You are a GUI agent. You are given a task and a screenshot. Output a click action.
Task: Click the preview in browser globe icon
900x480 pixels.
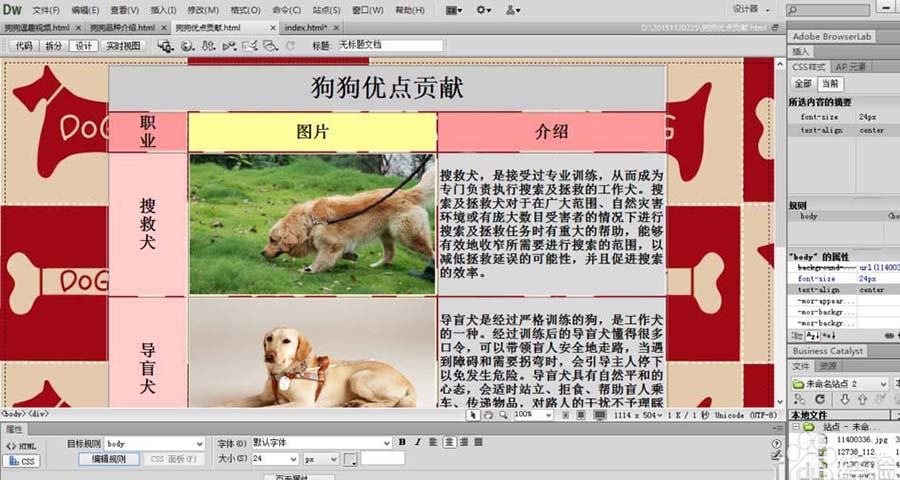187,46
